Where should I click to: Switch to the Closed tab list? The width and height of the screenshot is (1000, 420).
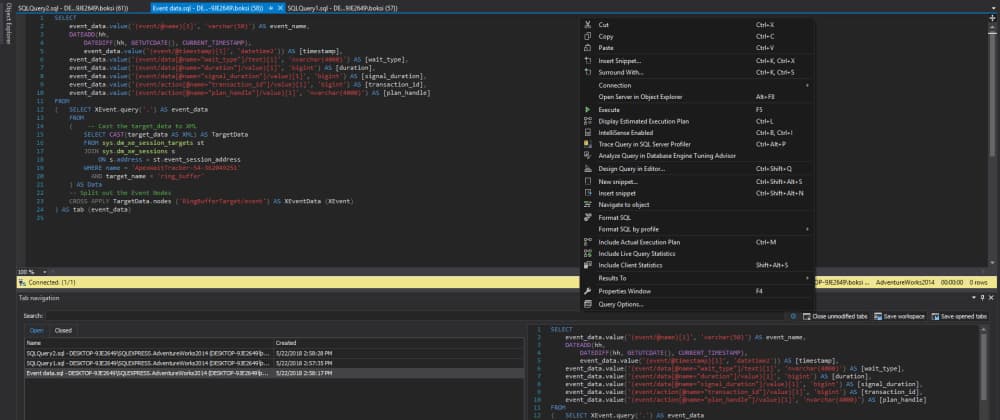[63, 330]
